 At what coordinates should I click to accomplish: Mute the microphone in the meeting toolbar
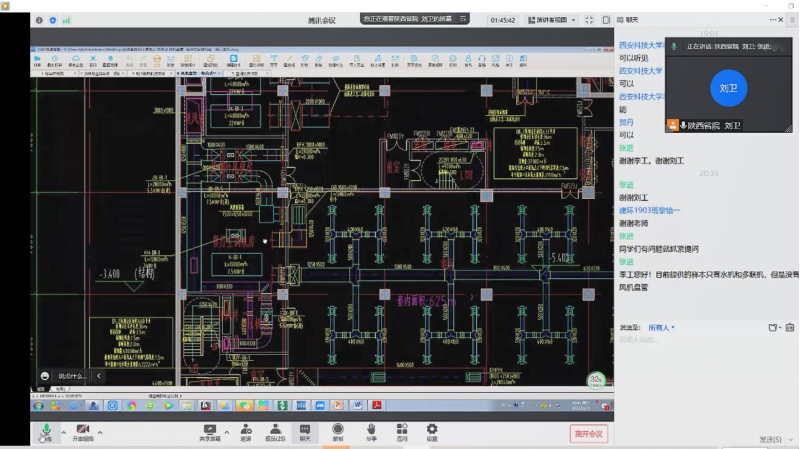(x=44, y=431)
